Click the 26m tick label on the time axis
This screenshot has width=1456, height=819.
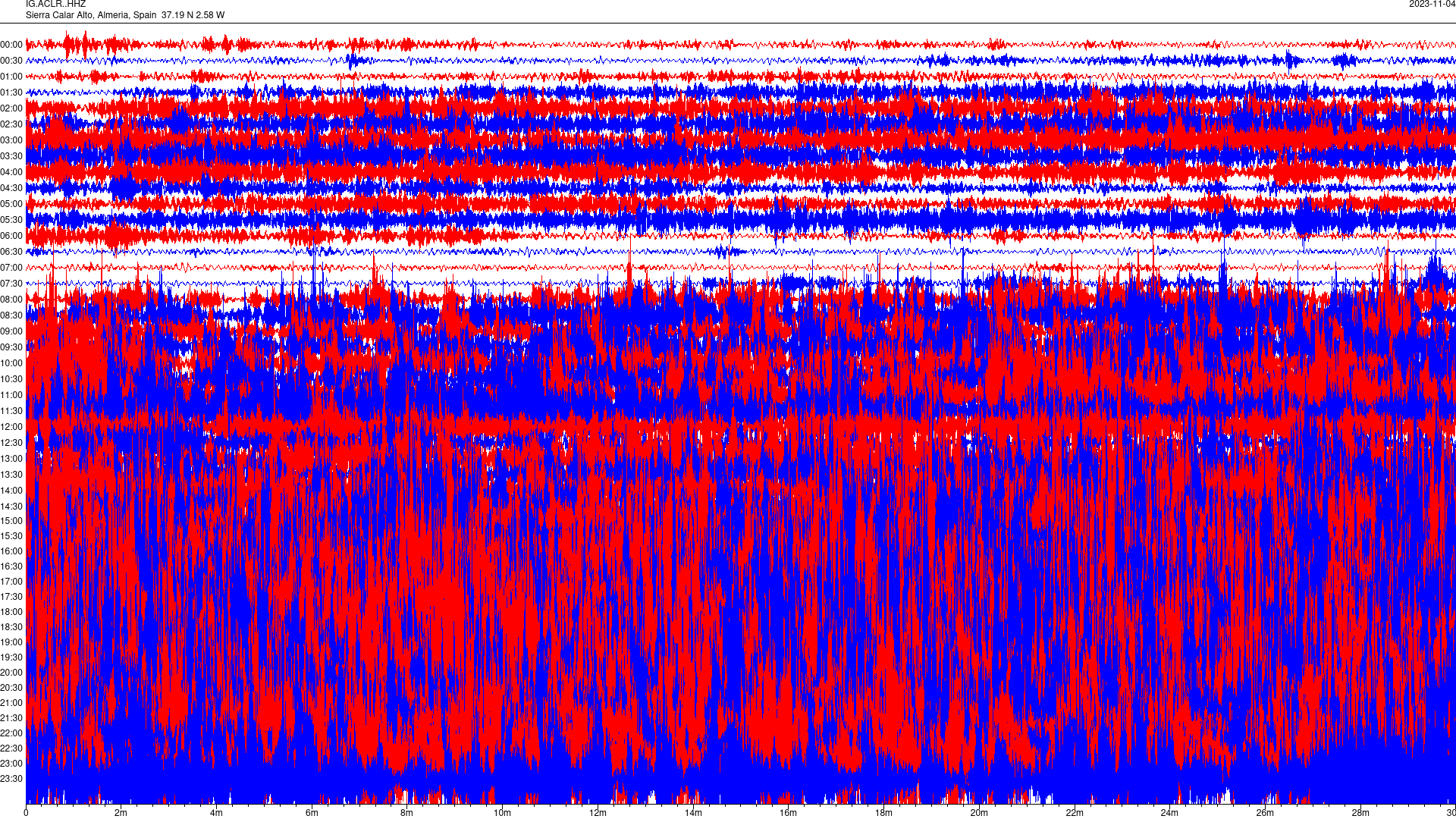pos(1265,813)
